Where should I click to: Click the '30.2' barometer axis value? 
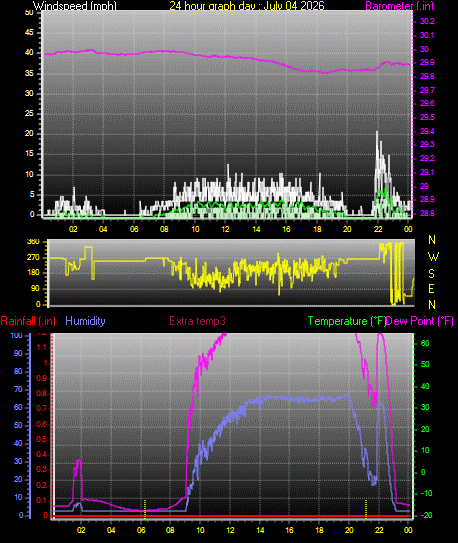(x=427, y=21)
